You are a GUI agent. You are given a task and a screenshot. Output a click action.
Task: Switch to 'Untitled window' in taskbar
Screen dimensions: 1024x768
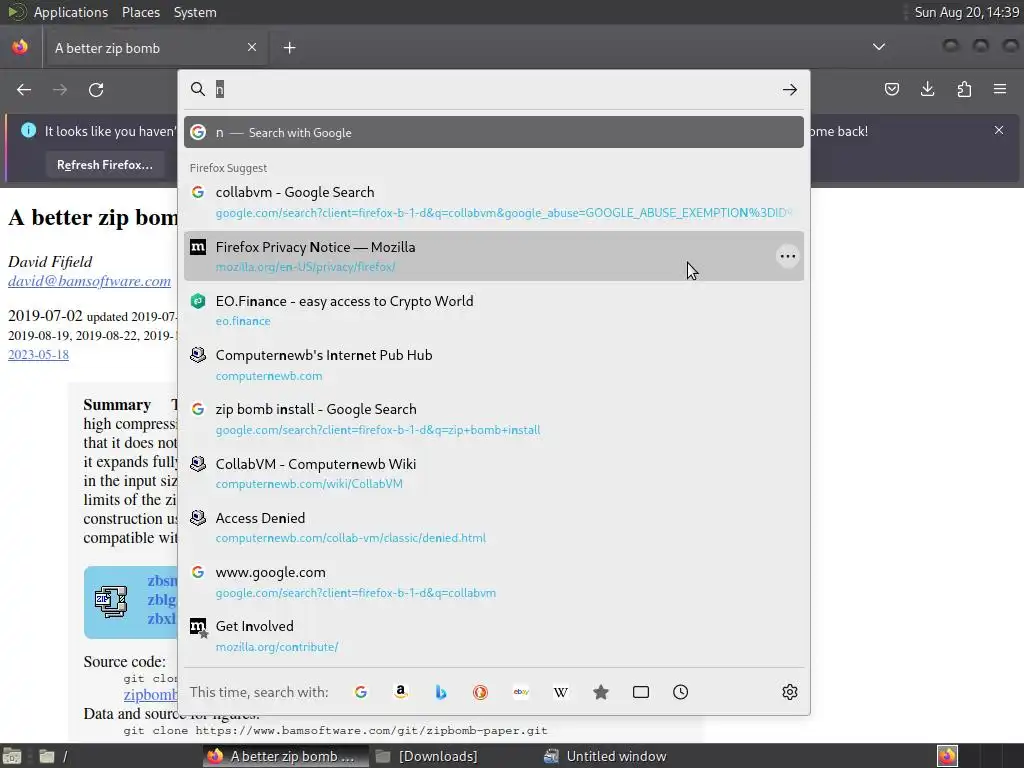(x=605, y=756)
